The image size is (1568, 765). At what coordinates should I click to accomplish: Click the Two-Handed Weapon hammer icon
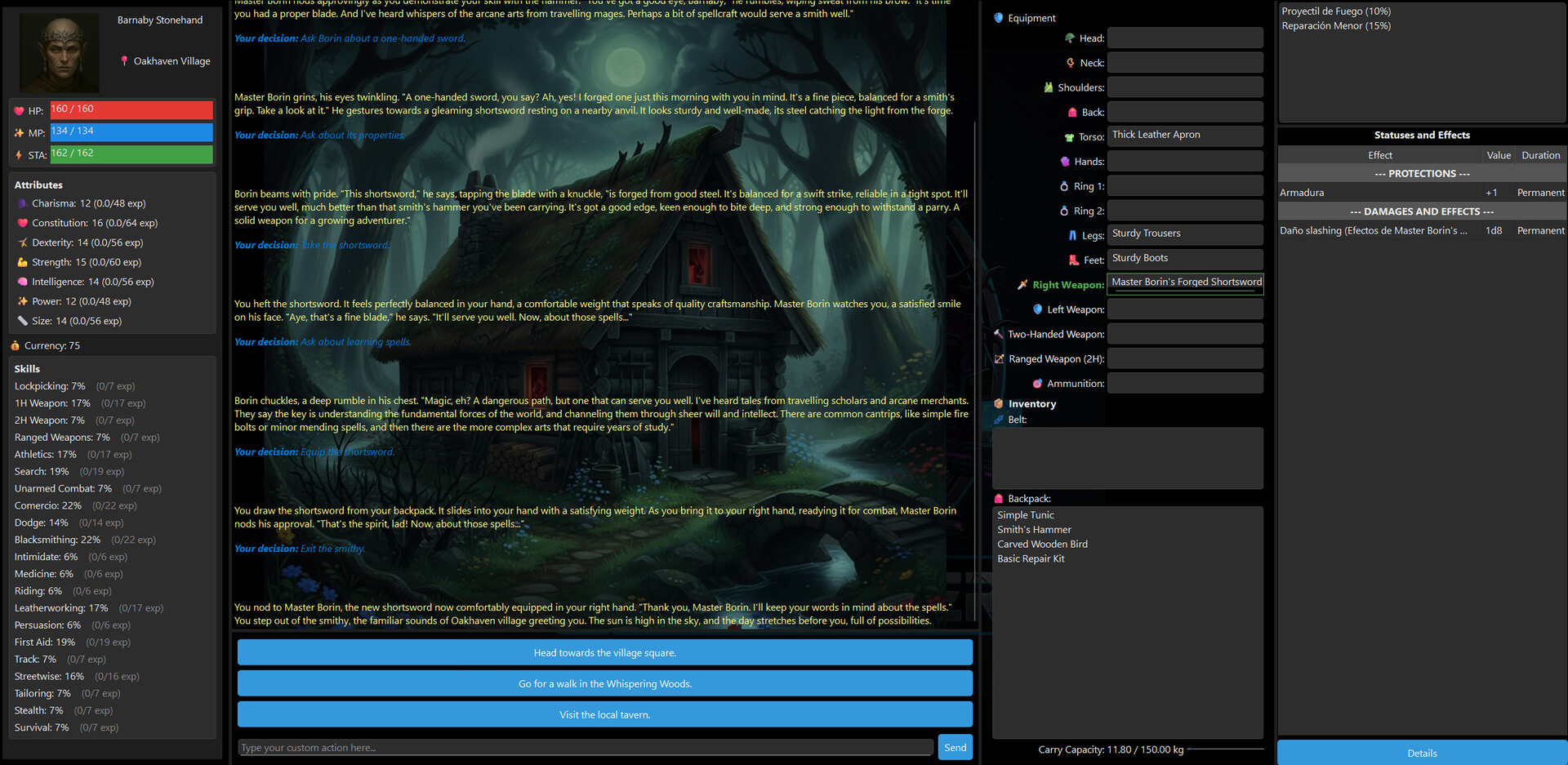pos(998,333)
